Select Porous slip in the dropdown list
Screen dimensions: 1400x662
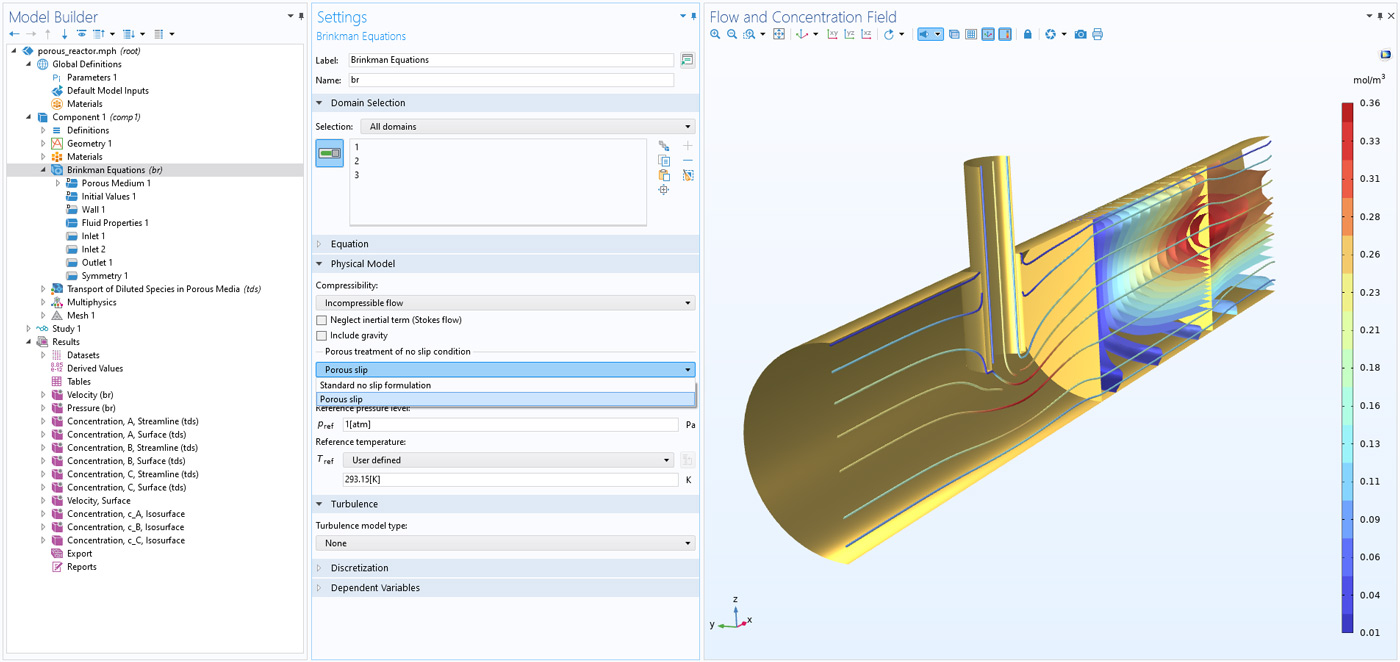pos(342,399)
